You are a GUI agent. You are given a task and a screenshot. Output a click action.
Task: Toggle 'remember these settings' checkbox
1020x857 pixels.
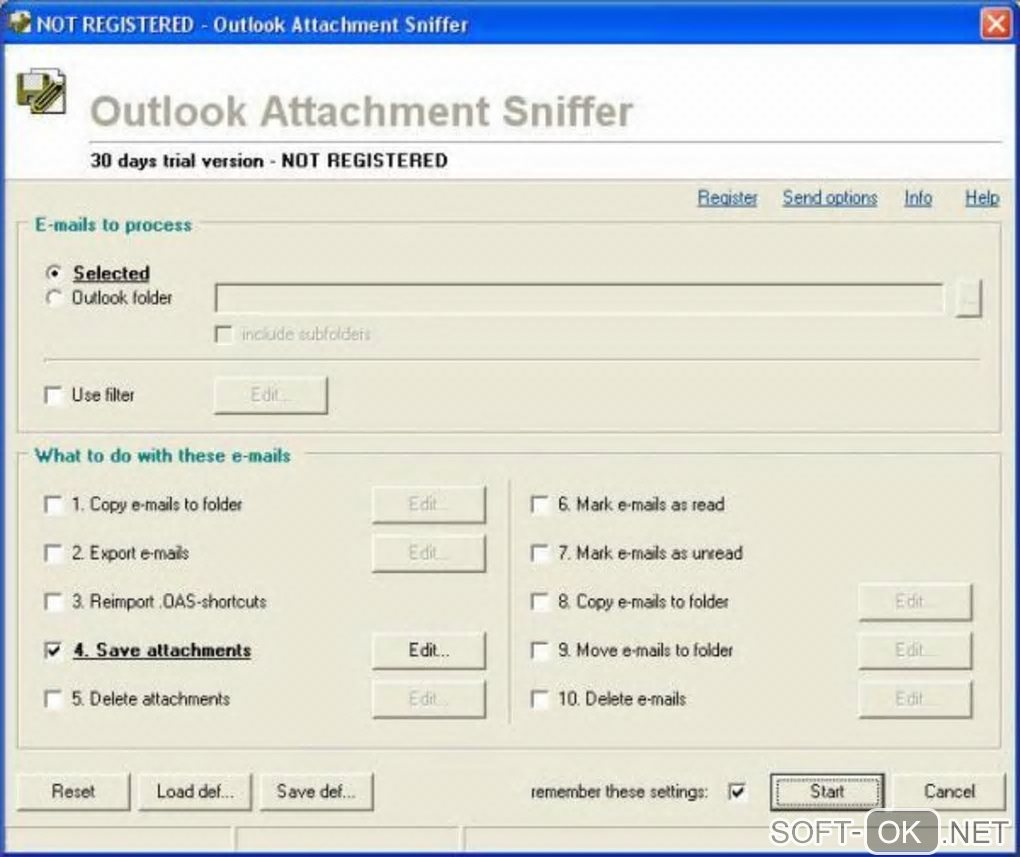click(737, 791)
